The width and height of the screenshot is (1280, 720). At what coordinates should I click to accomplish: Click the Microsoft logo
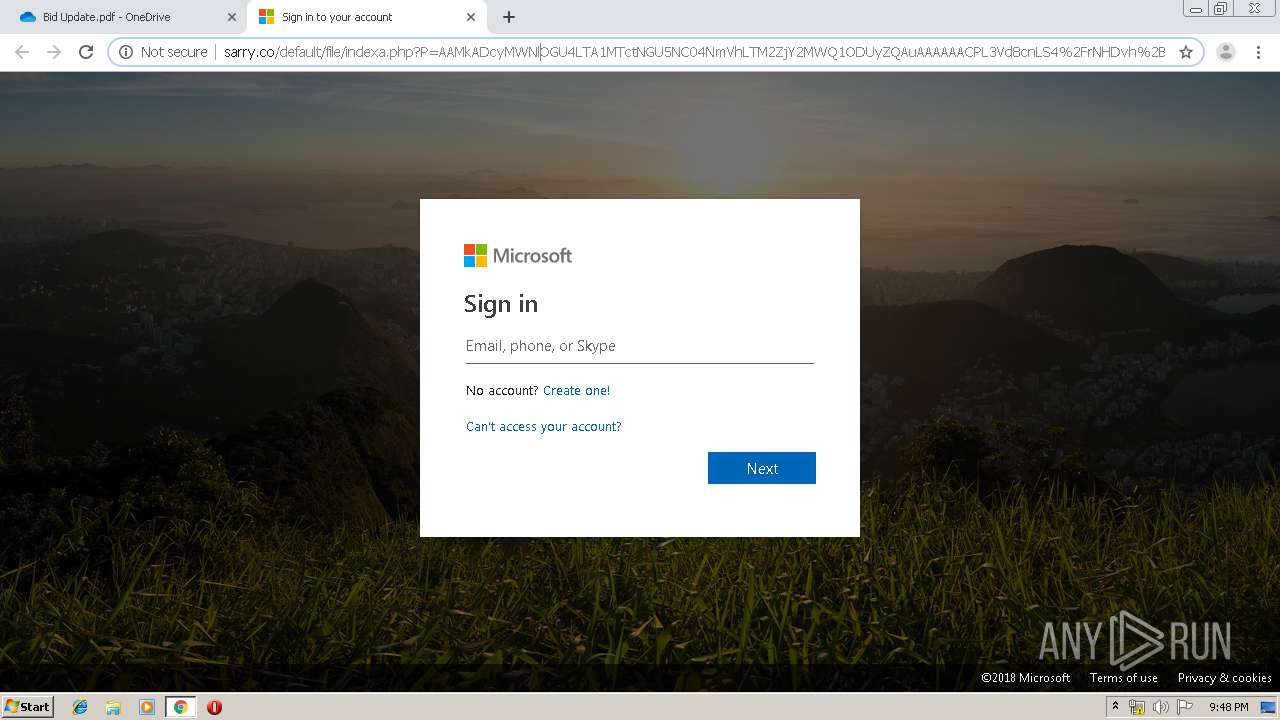[x=518, y=256]
